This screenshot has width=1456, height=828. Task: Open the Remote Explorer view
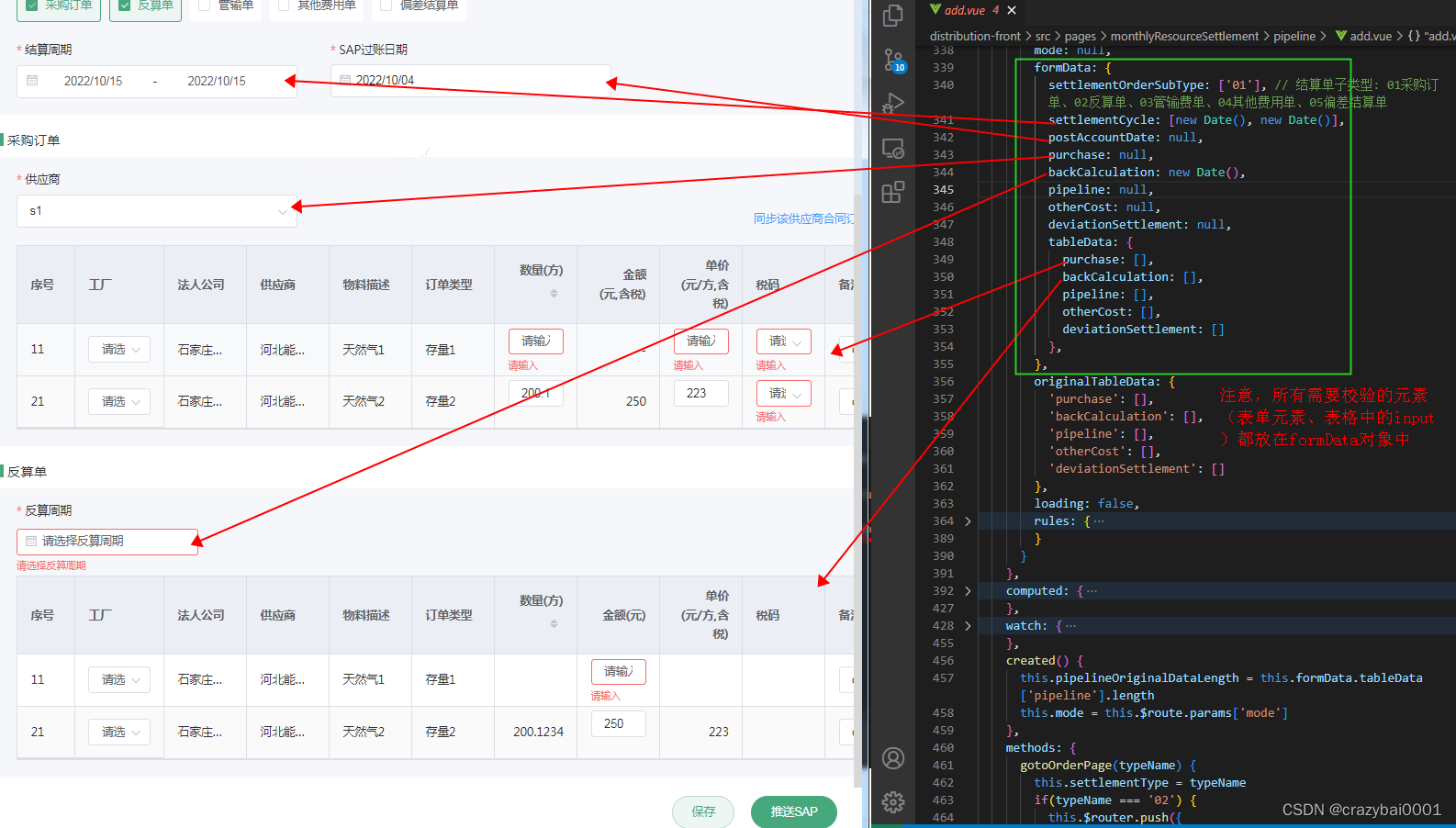pos(892,149)
